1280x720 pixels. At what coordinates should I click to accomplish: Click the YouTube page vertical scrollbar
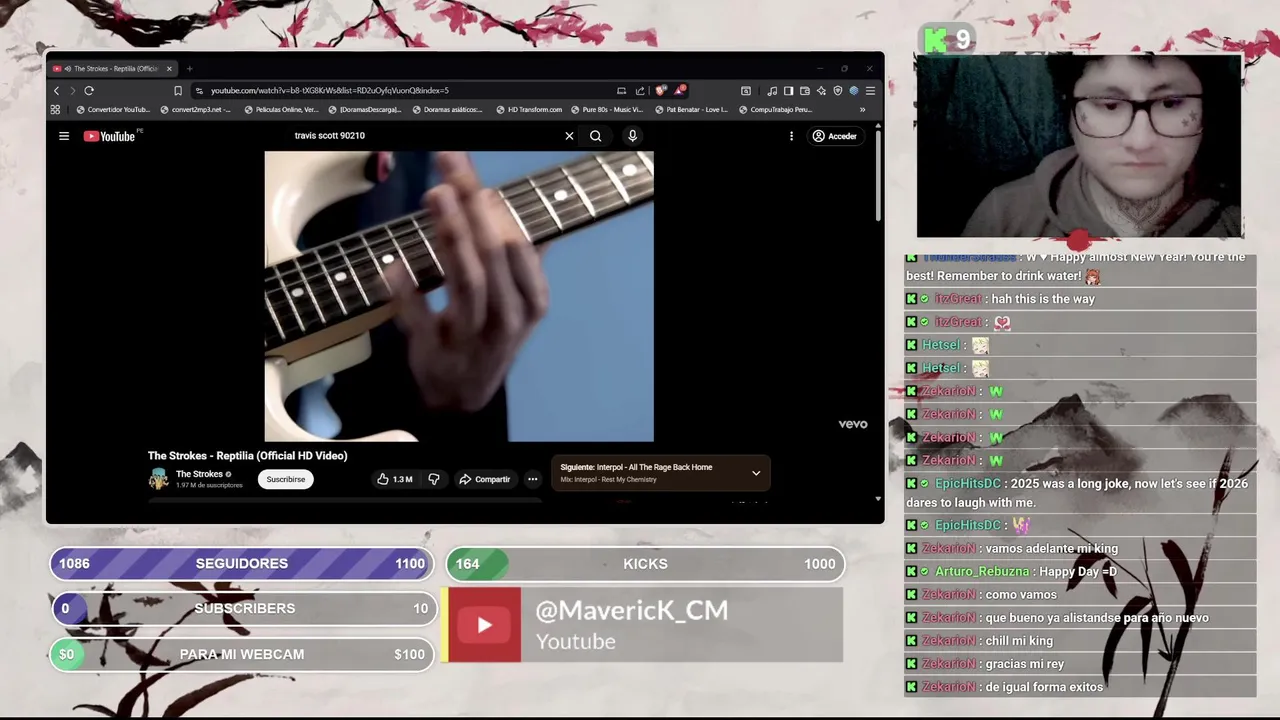(878, 176)
